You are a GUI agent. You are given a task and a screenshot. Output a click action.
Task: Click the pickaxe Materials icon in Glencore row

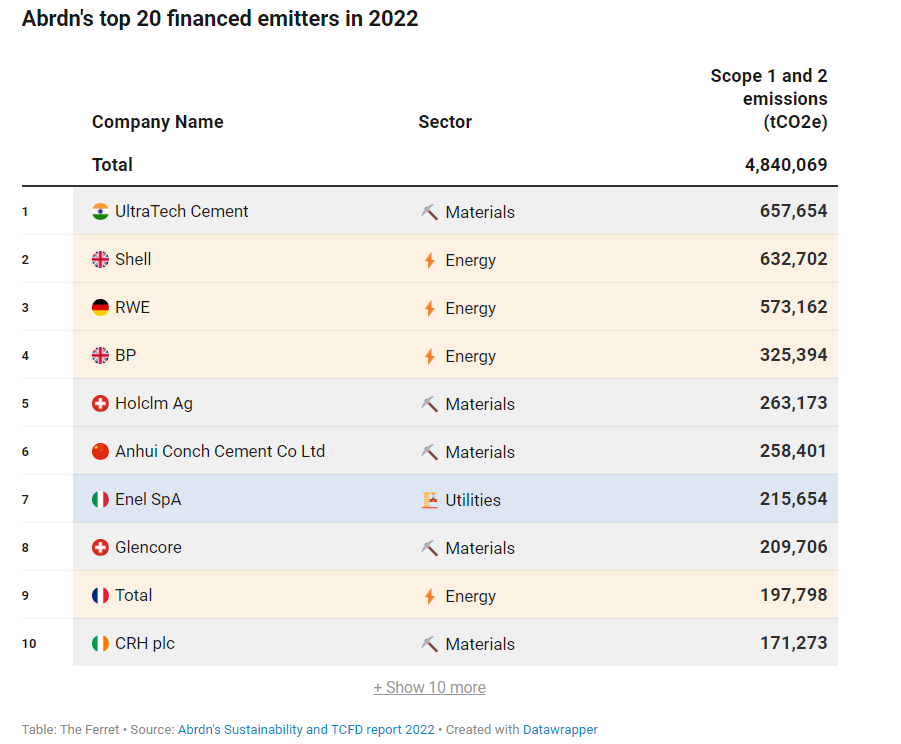pos(430,548)
